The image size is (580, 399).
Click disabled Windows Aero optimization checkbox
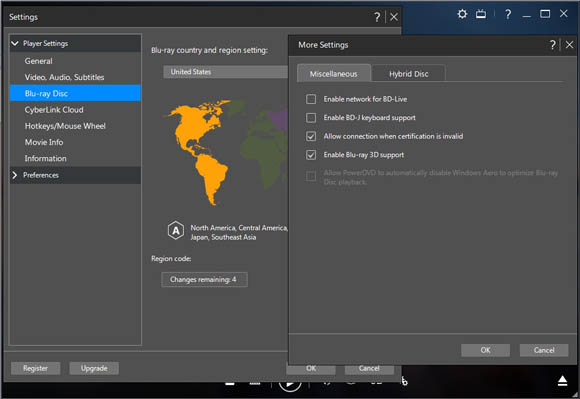tap(311, 176)
